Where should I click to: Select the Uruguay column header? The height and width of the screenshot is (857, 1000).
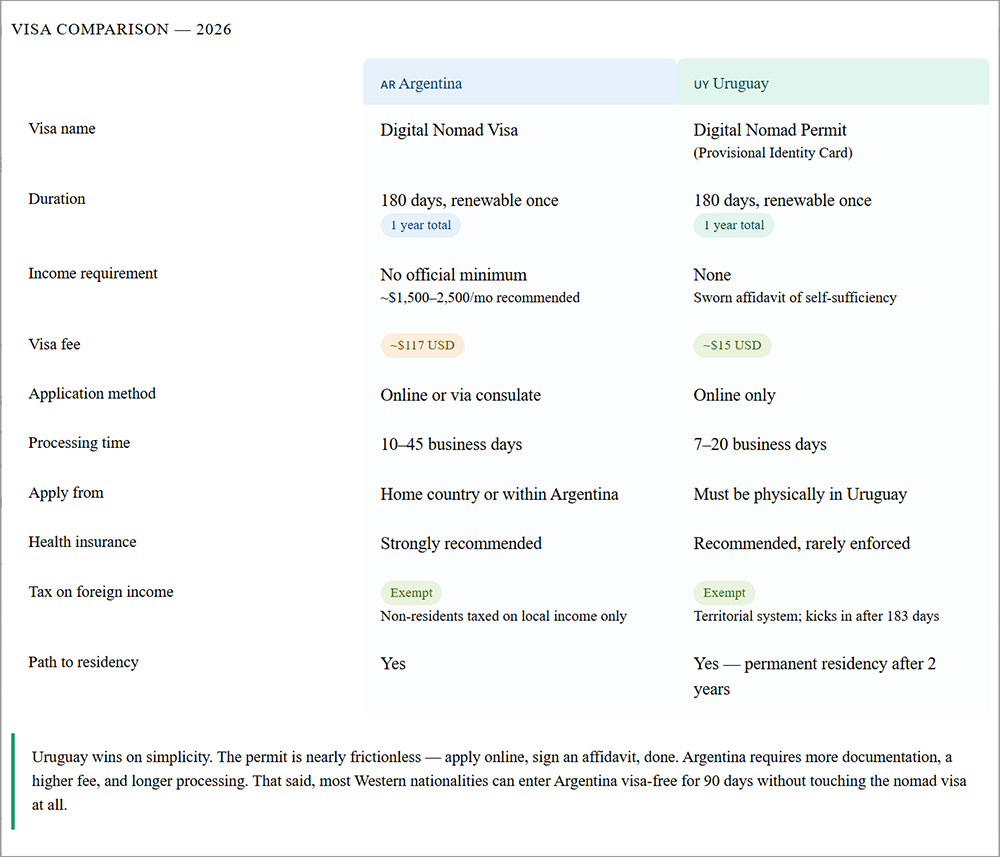point(832,84)
